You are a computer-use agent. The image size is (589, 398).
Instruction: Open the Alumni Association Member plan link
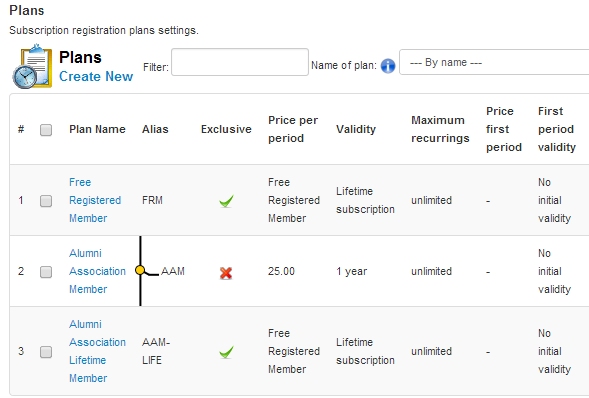coord(97,271)
